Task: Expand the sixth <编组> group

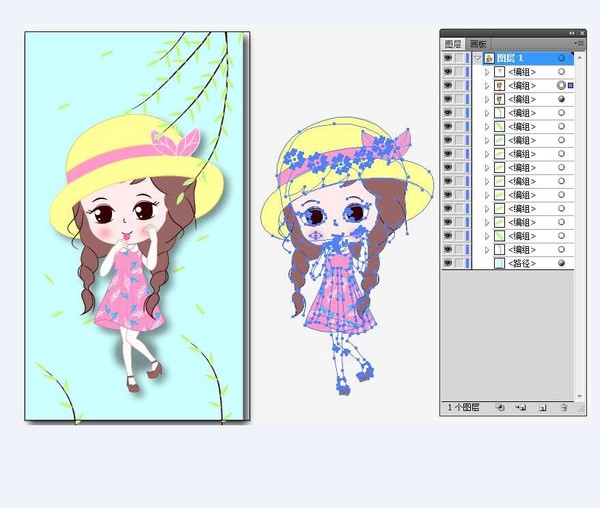Action: pos(487,140)
